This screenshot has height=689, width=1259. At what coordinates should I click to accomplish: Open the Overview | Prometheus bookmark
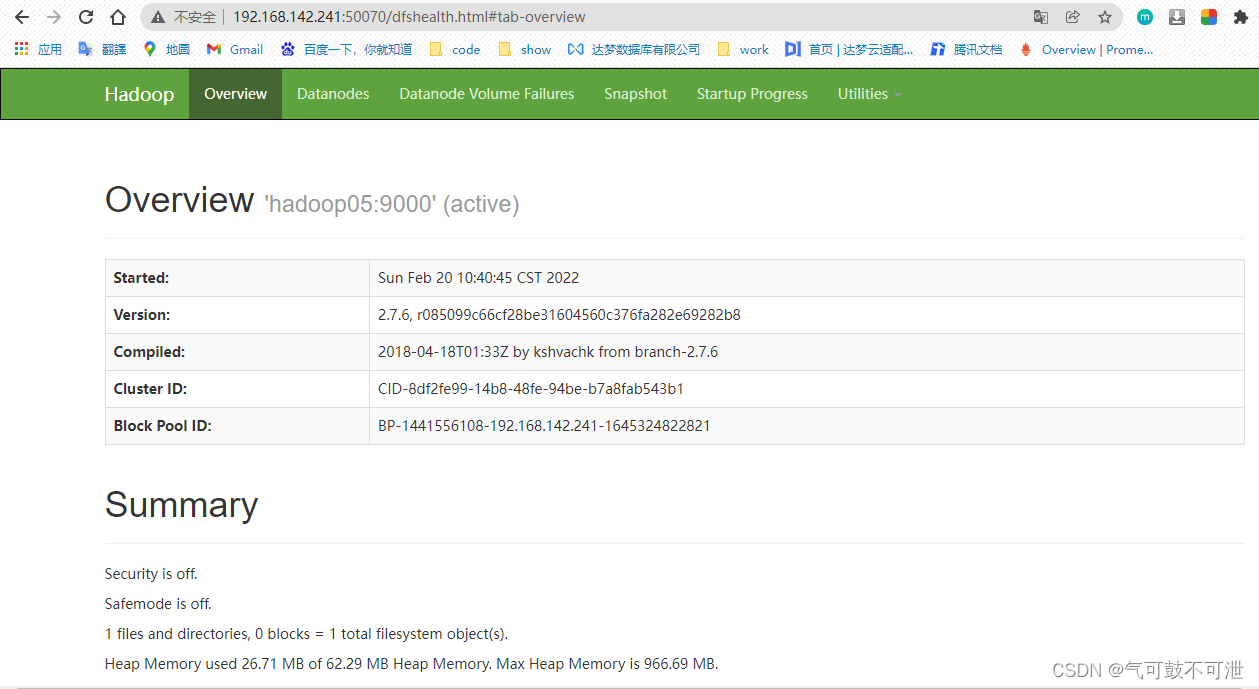[x=1086, y=49]
